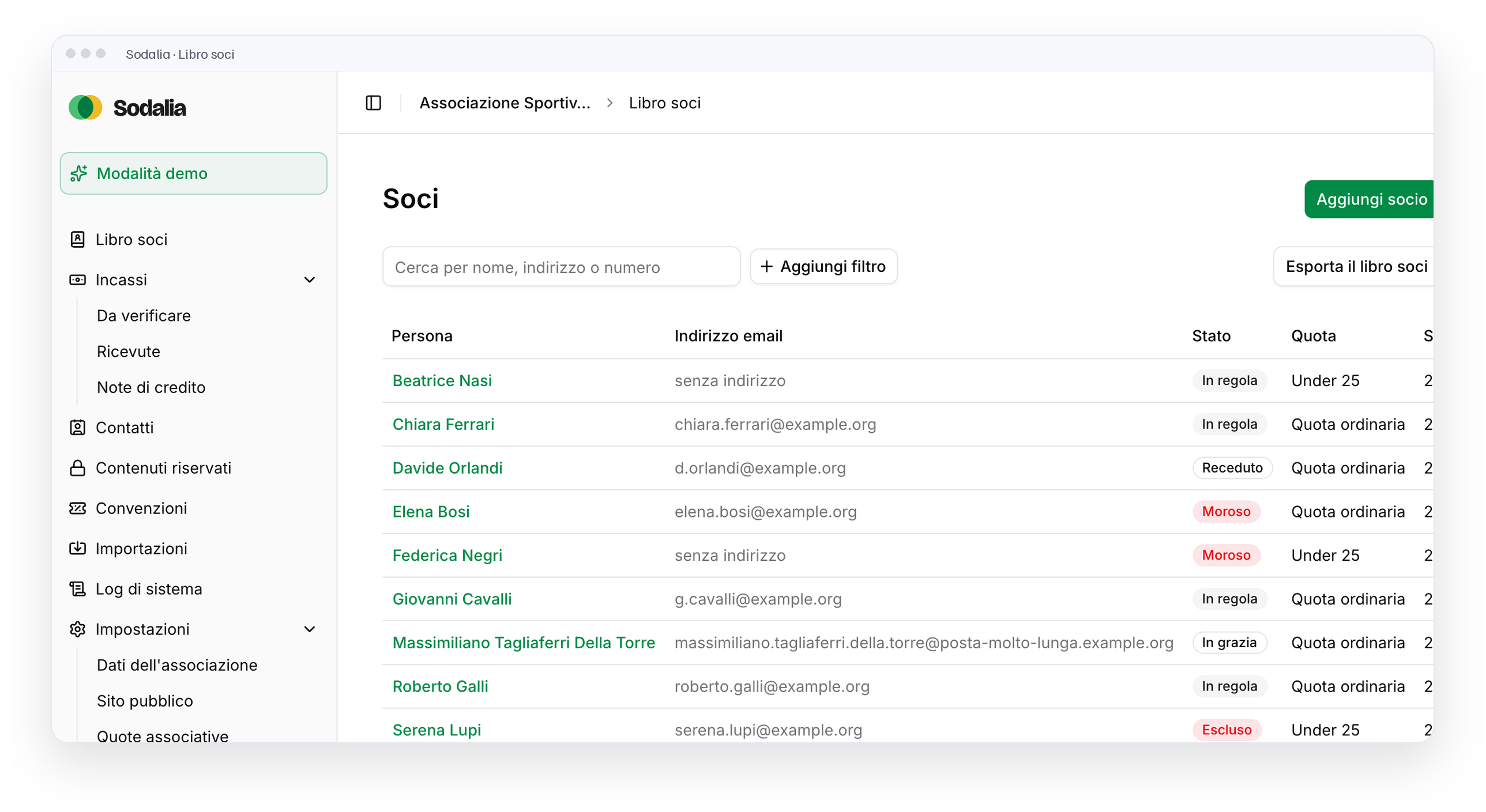Open Elena Bosi member link
The height and width of the screenshot is (812, 1486).
click(431, 512)
